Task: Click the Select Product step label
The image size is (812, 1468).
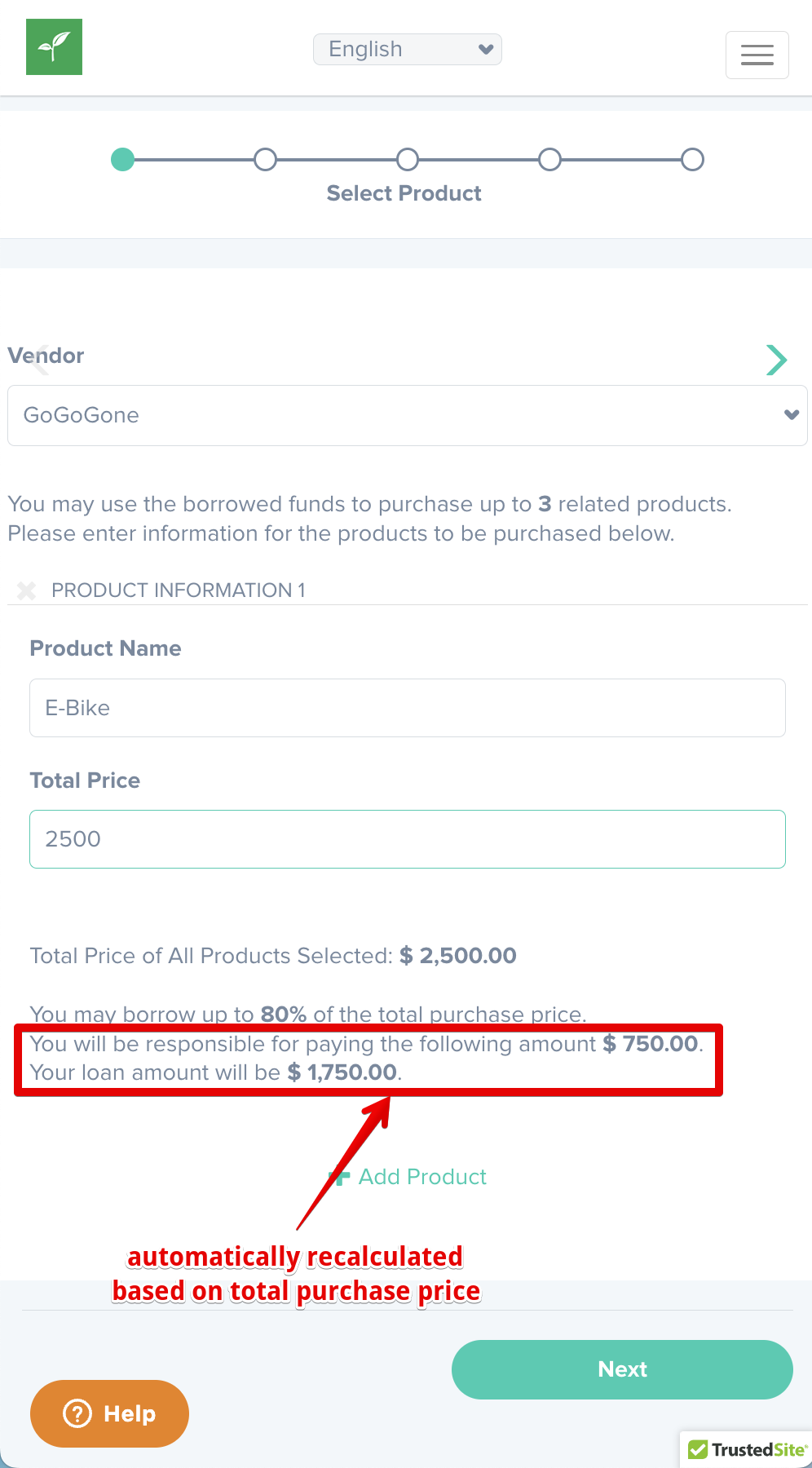Action: (x=404, y=193)
